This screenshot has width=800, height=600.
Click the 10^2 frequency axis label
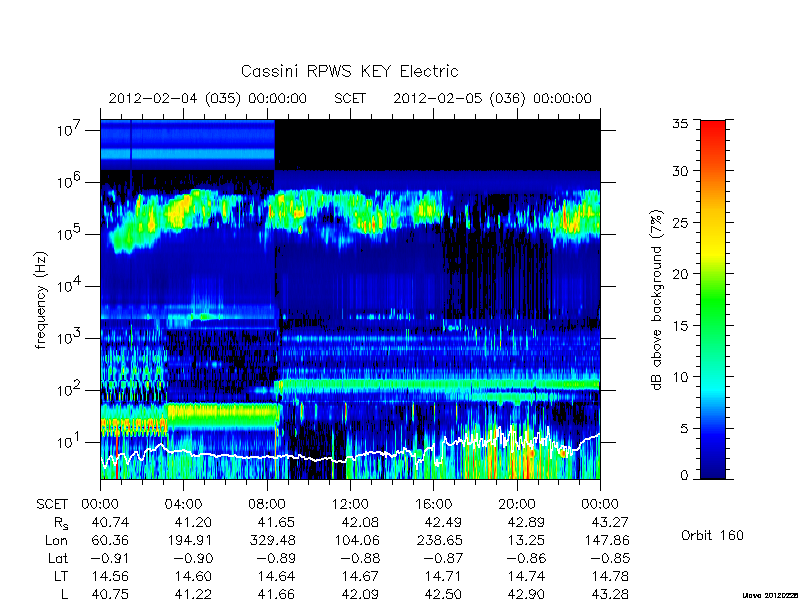[67, 390]
